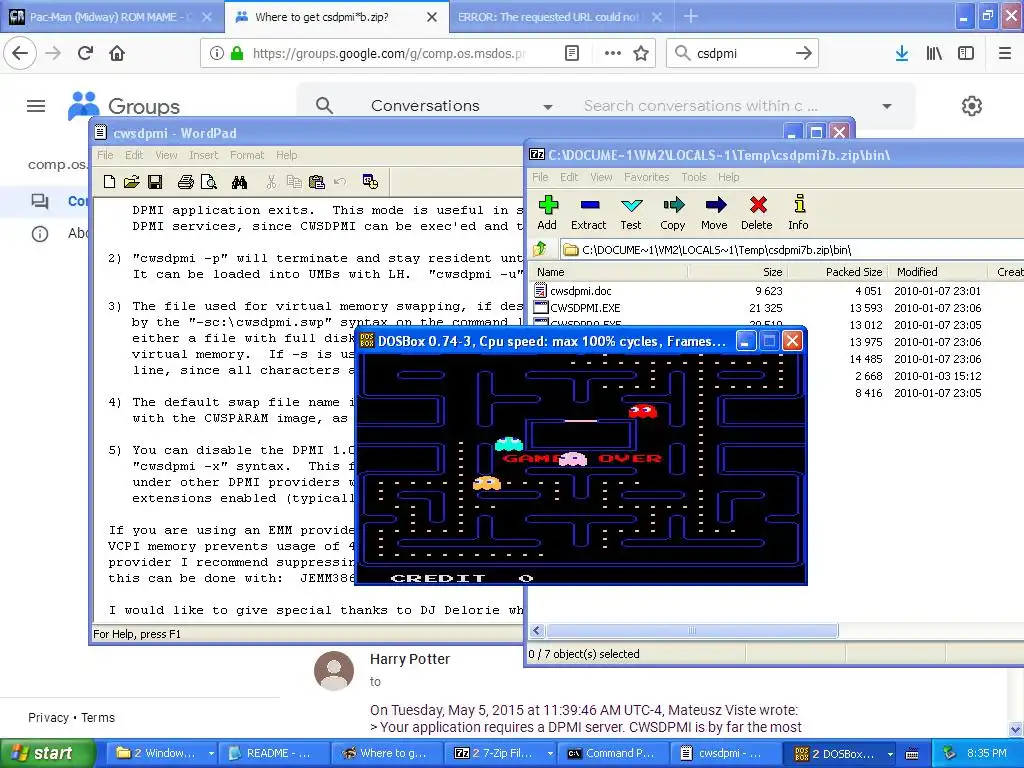Click the 7-Zip horizontal scrollbar thumb
Image resolution: width=1024 pixels, height=768 pixels.
tap(692, 630)
